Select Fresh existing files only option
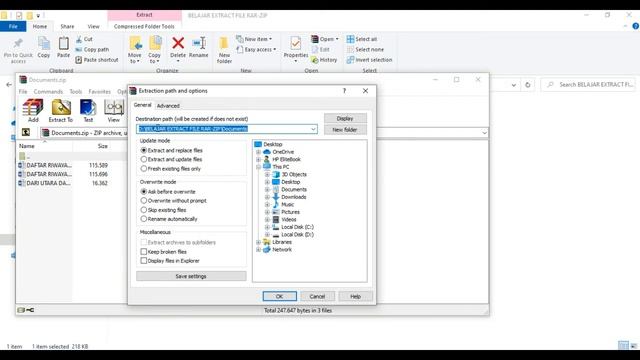This screenshot has height=360, width=640. pyautogui.click(x=171, y=169)
